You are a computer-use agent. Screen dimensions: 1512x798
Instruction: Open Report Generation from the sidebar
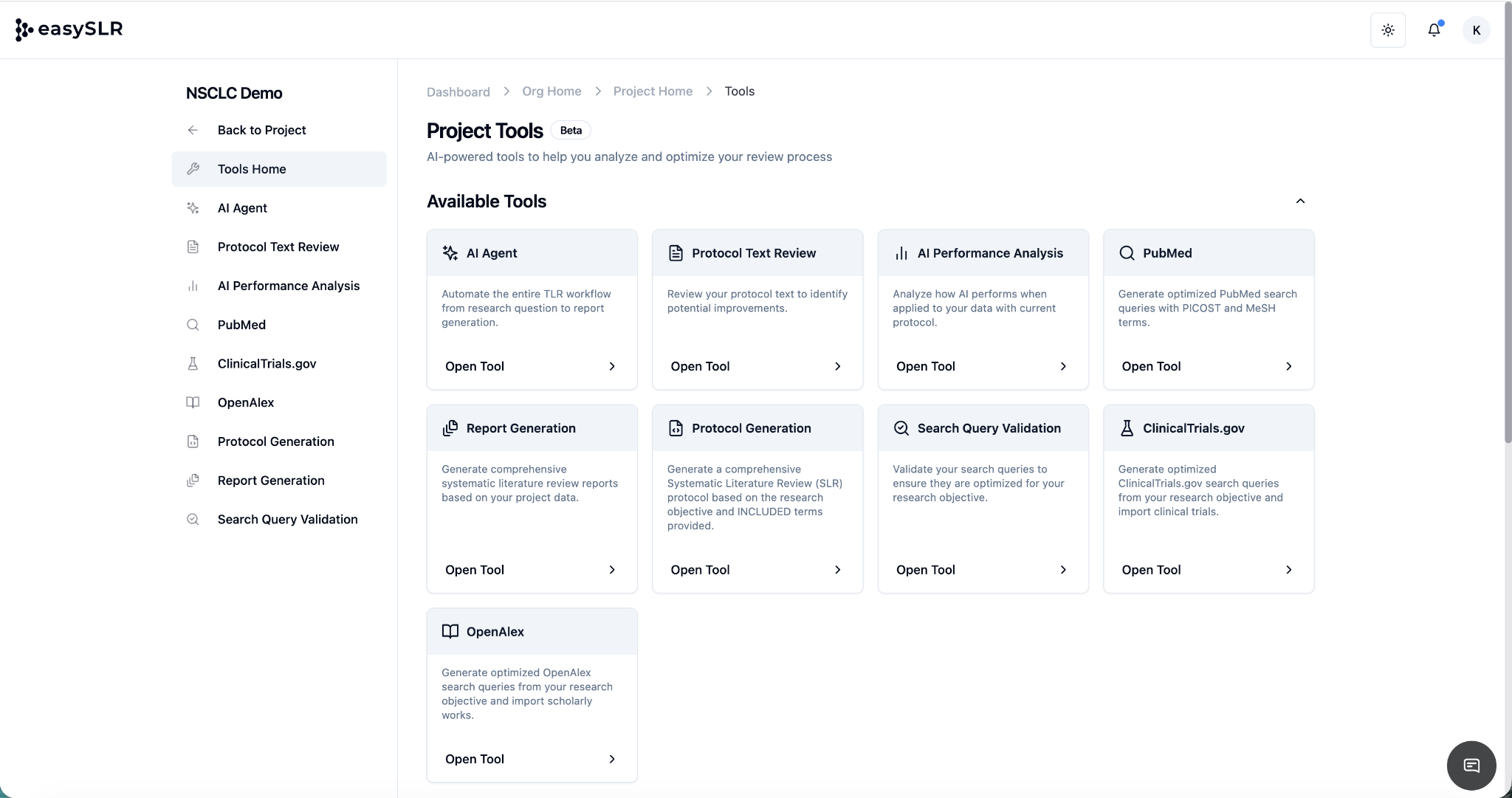pyautogui.click(x=271, y=481)
